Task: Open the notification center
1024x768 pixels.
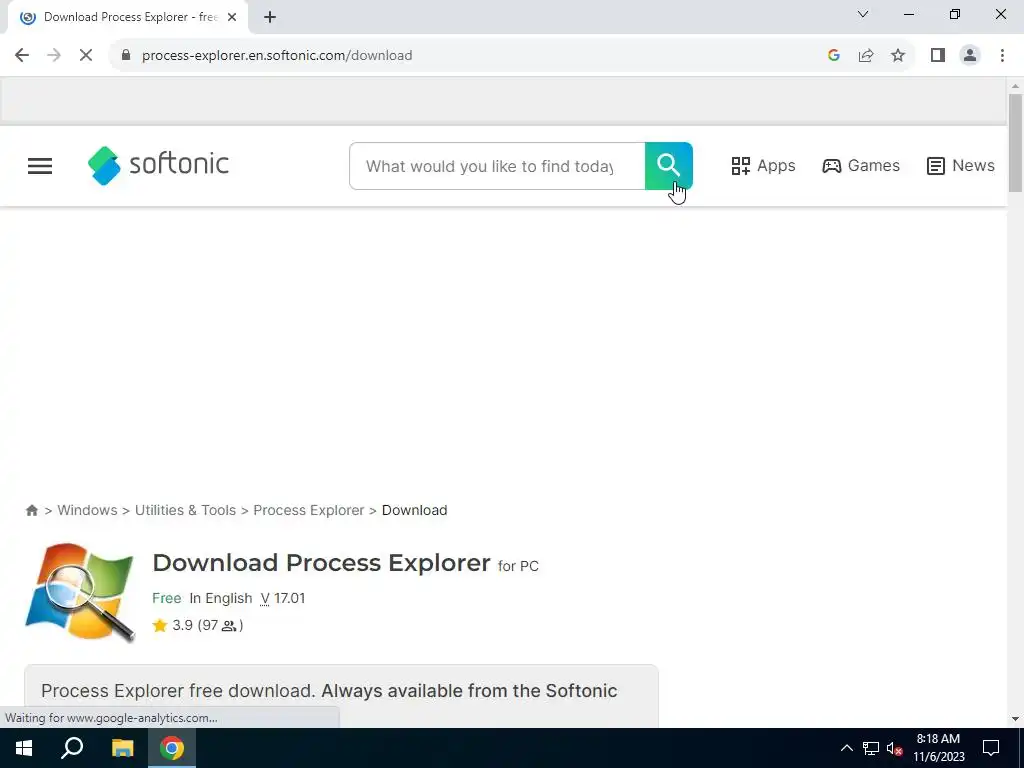Action: tap(991, 748)
